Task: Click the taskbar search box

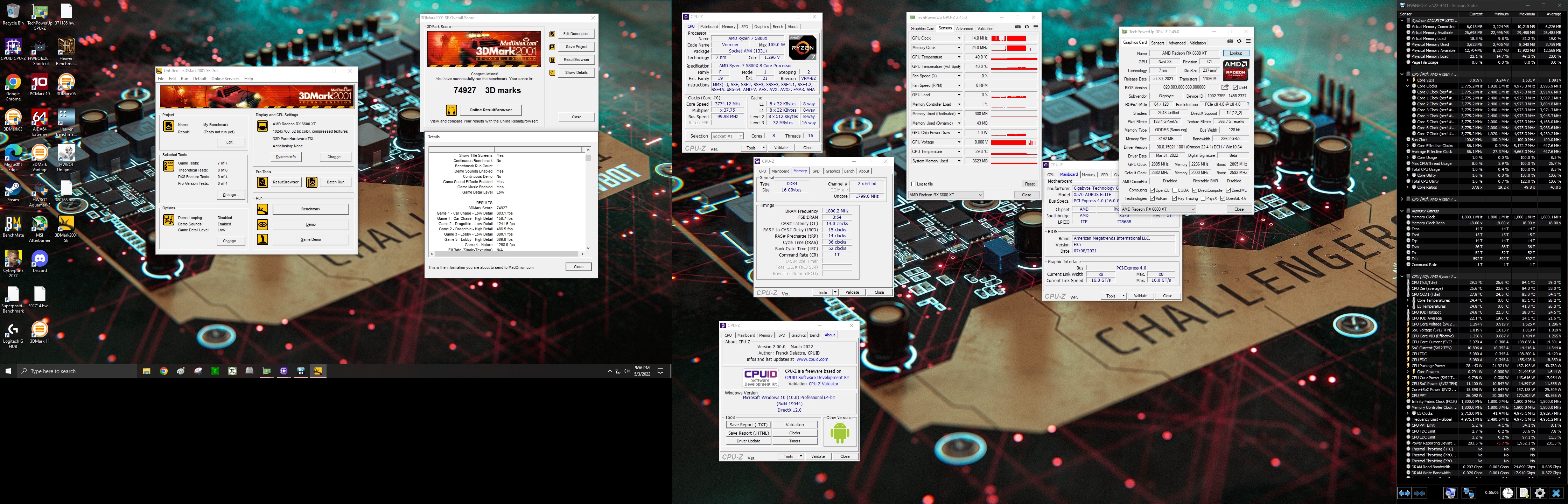Action: click(x=76, y=371)
